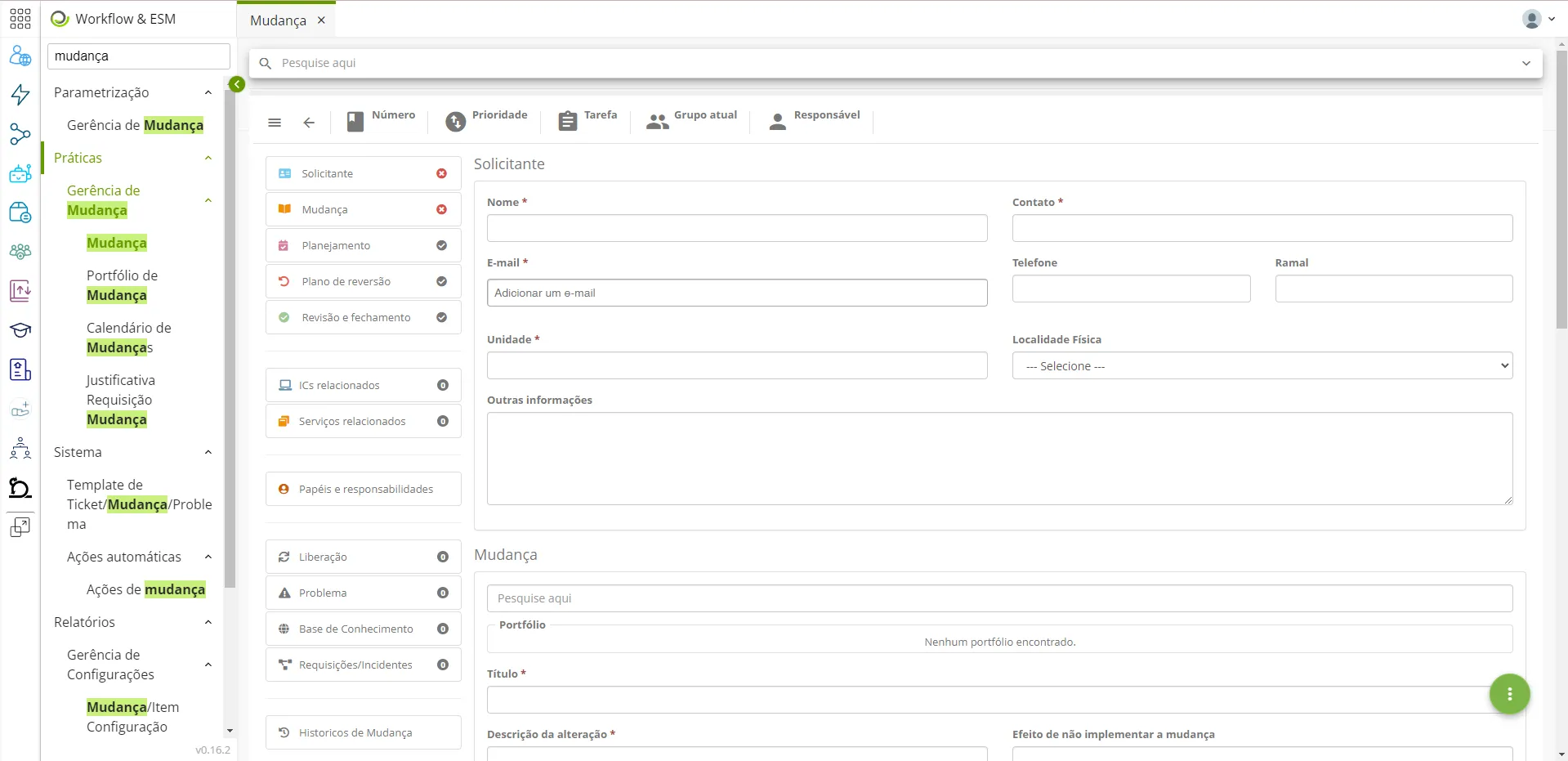Click the Número bookmark icon
This screenshot has height=761, width=1568.
[x=355, y=122]
